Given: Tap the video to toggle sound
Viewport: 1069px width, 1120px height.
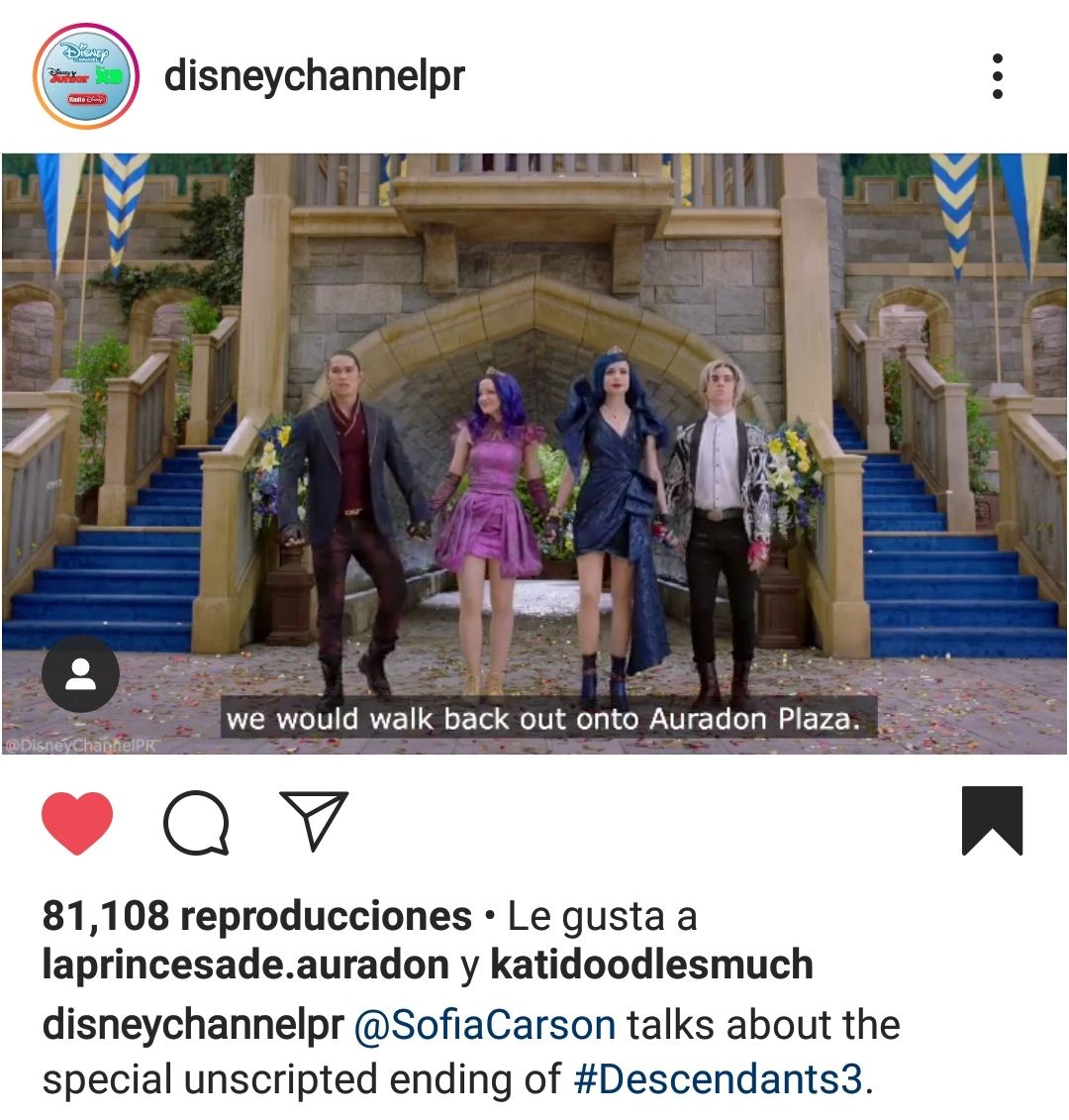Looking at the screenshot, I should [534, 454].
